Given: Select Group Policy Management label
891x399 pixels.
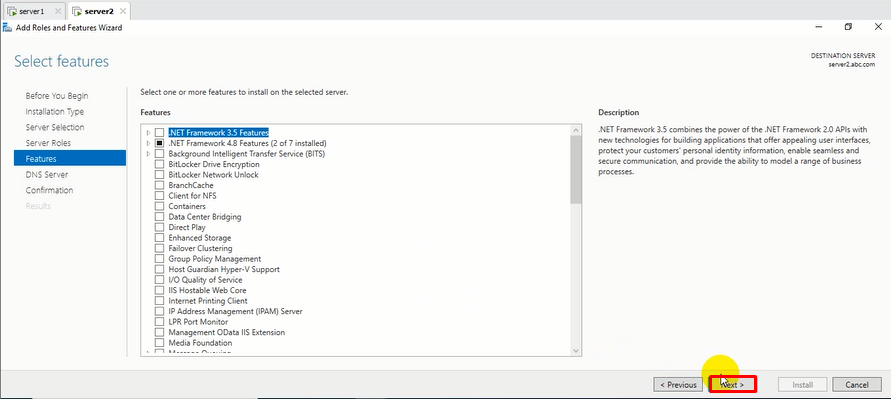Looking at the screenshot, I should (x=215, y=259).
